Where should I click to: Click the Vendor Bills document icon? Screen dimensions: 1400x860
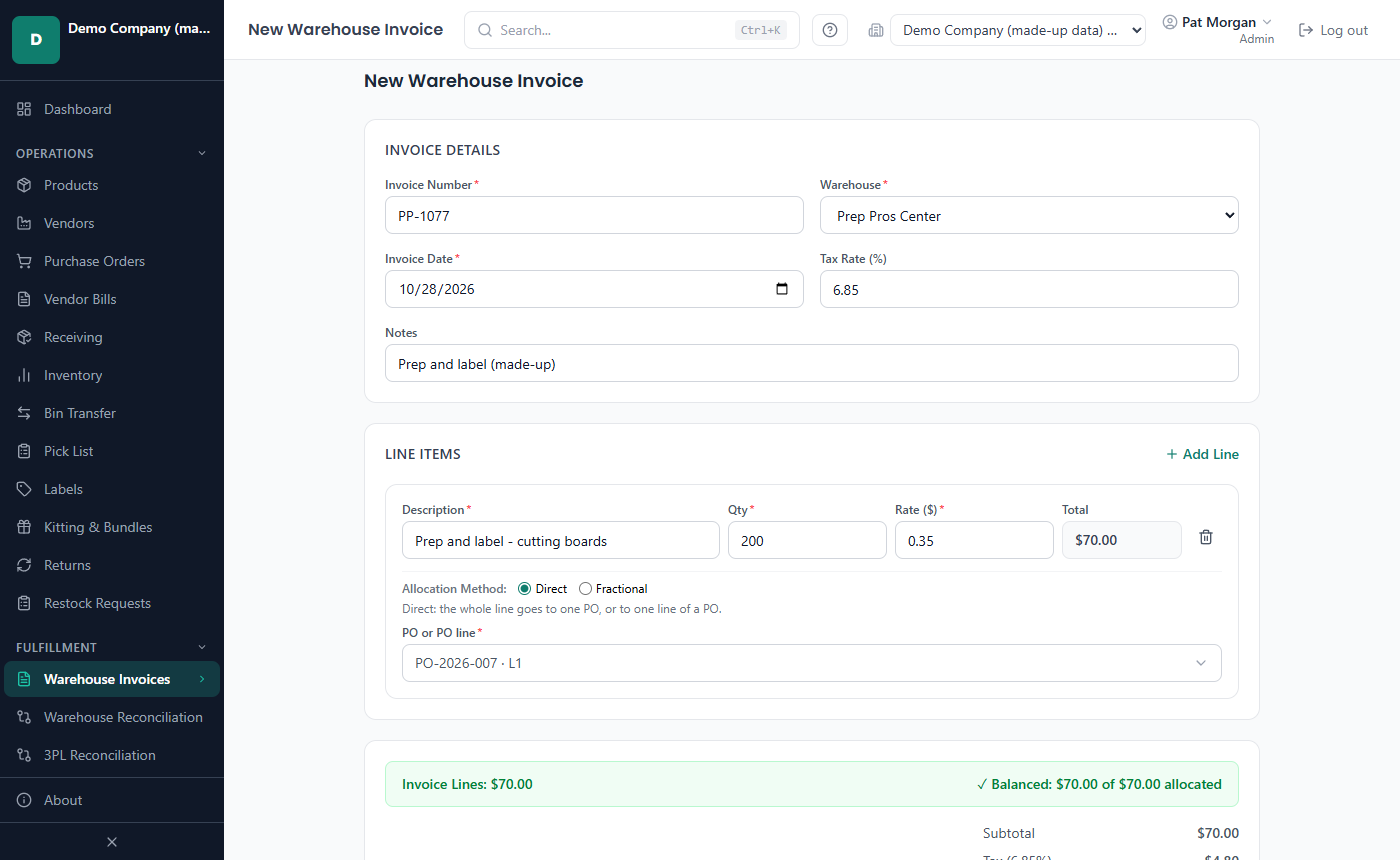tap(24, 299)
